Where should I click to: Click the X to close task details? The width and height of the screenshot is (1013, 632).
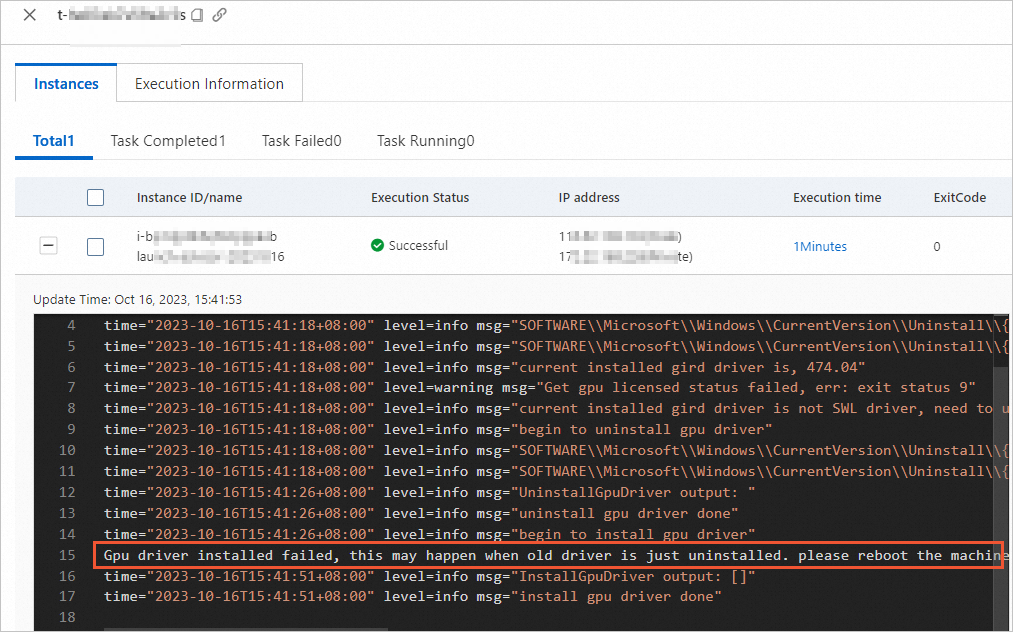tap(28, 15)
